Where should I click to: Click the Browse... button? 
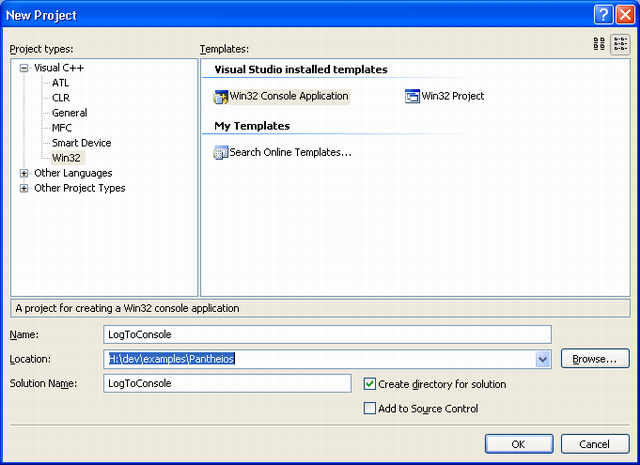pyautogui.click(x=595, y=359)
